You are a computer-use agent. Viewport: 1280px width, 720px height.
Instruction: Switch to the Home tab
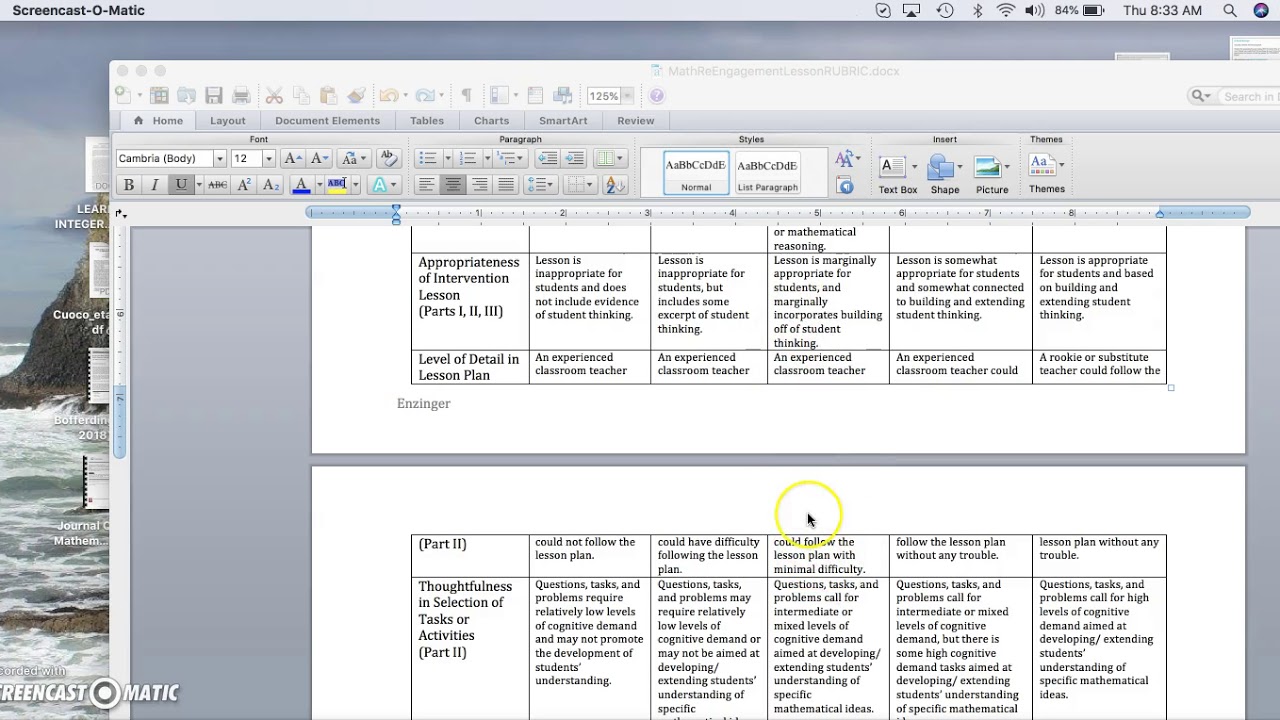coord(159,120)
